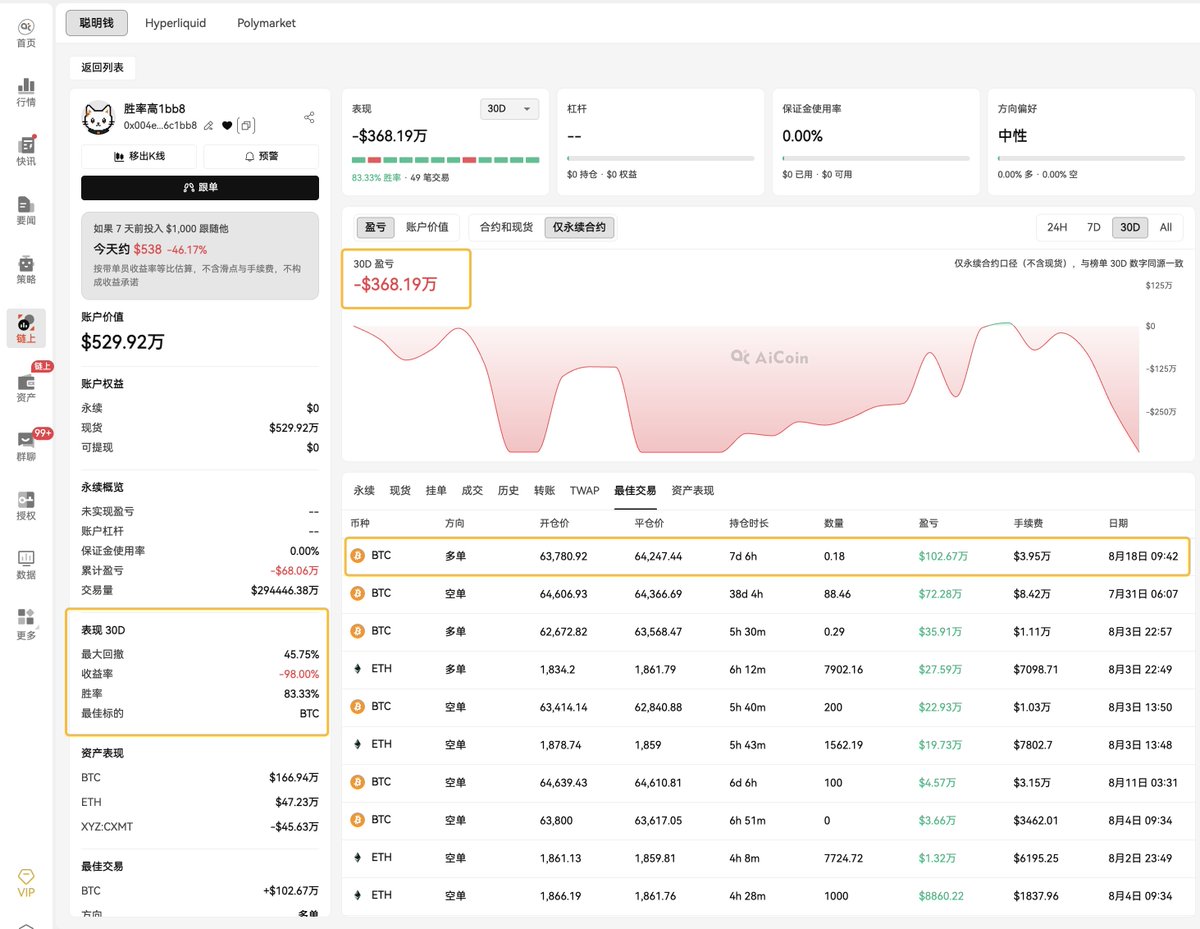Toggle the favorite heart icon

point(227,126)
